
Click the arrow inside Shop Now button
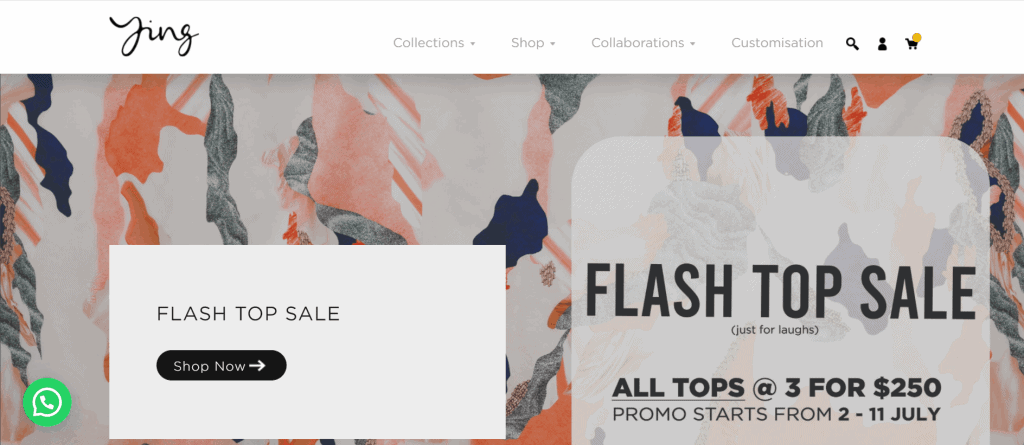coord(257,365)
